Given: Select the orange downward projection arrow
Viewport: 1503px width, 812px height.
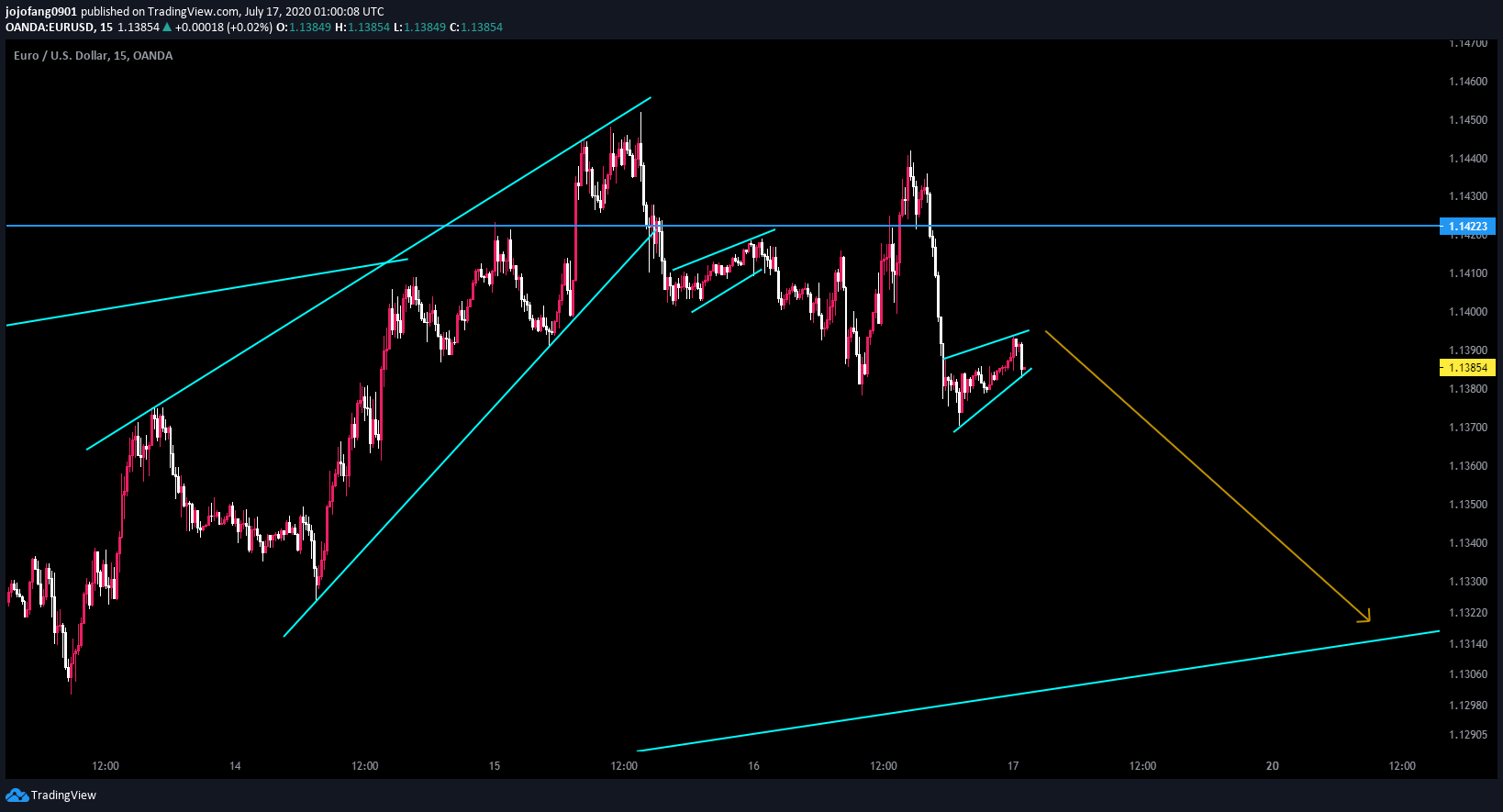Looking at the screenshot, I should (1208, 477).
